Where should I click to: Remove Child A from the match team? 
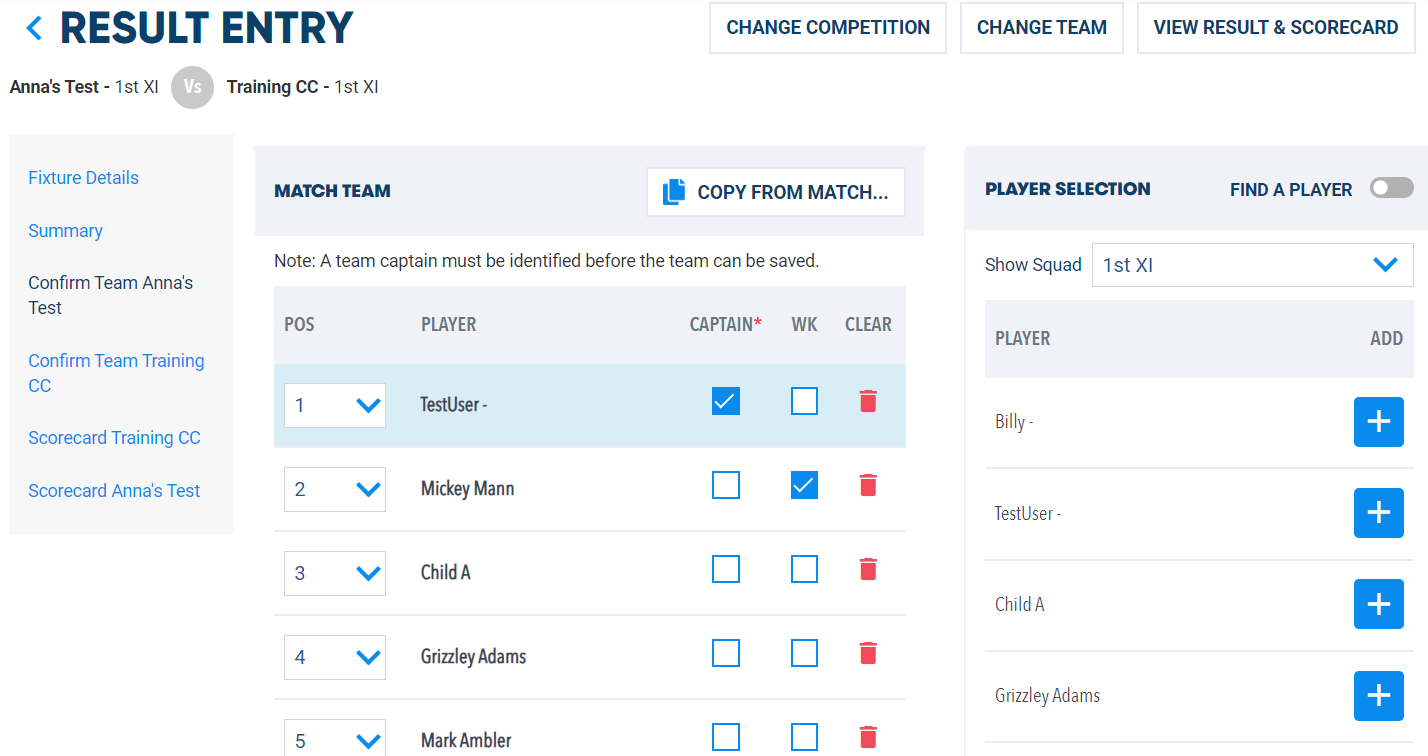pyautogui.click(x=868, y=568)
